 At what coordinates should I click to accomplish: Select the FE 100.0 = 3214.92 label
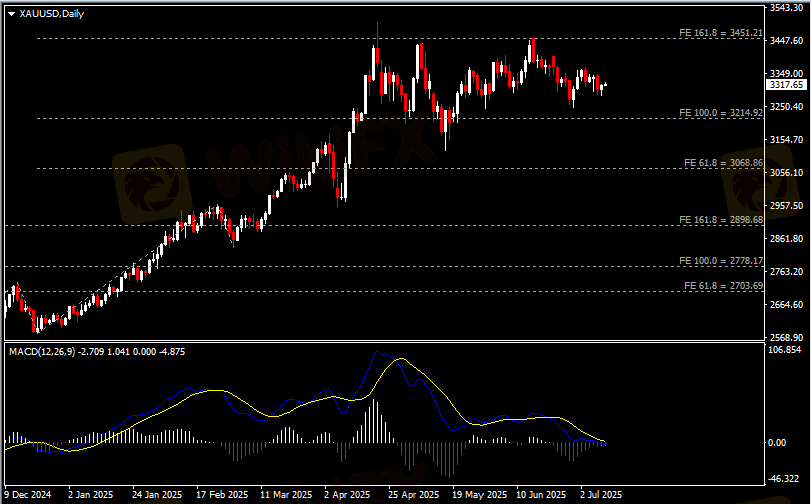tap(721, 113)
